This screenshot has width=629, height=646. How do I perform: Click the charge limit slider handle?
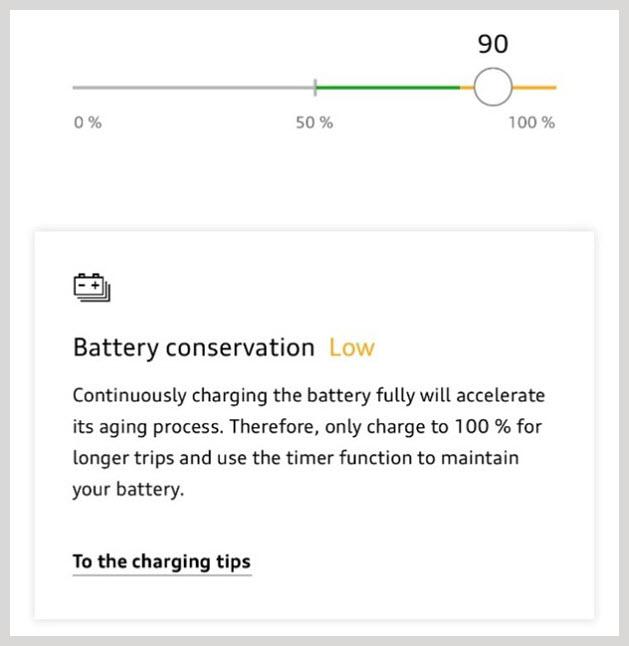pyautogui.click(x=492, y=88)
